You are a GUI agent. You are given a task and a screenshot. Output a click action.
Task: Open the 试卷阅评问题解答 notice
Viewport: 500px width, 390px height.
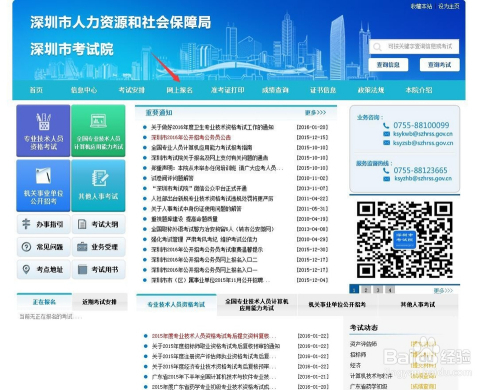point(172,178)
